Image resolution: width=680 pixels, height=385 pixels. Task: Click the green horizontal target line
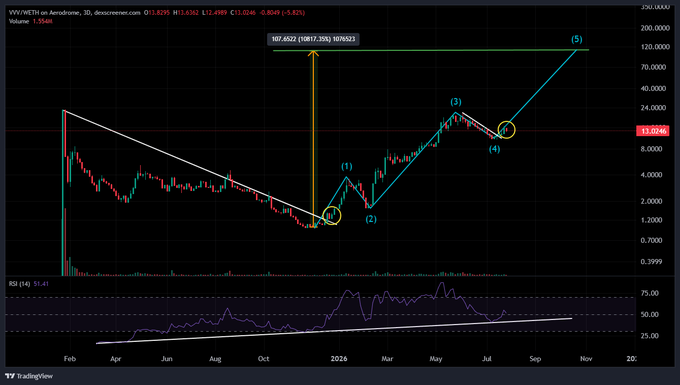[x=431, y=50]
